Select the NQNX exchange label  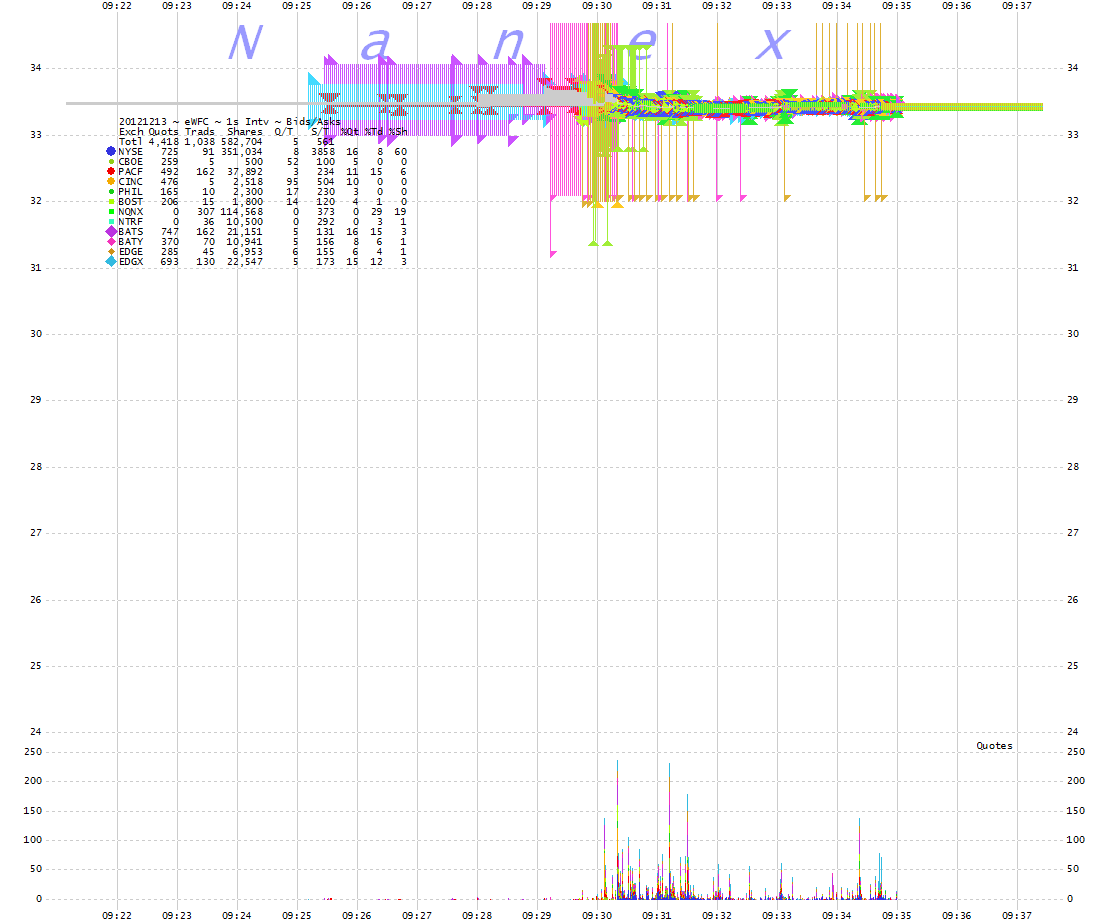[x=130, y=211]
